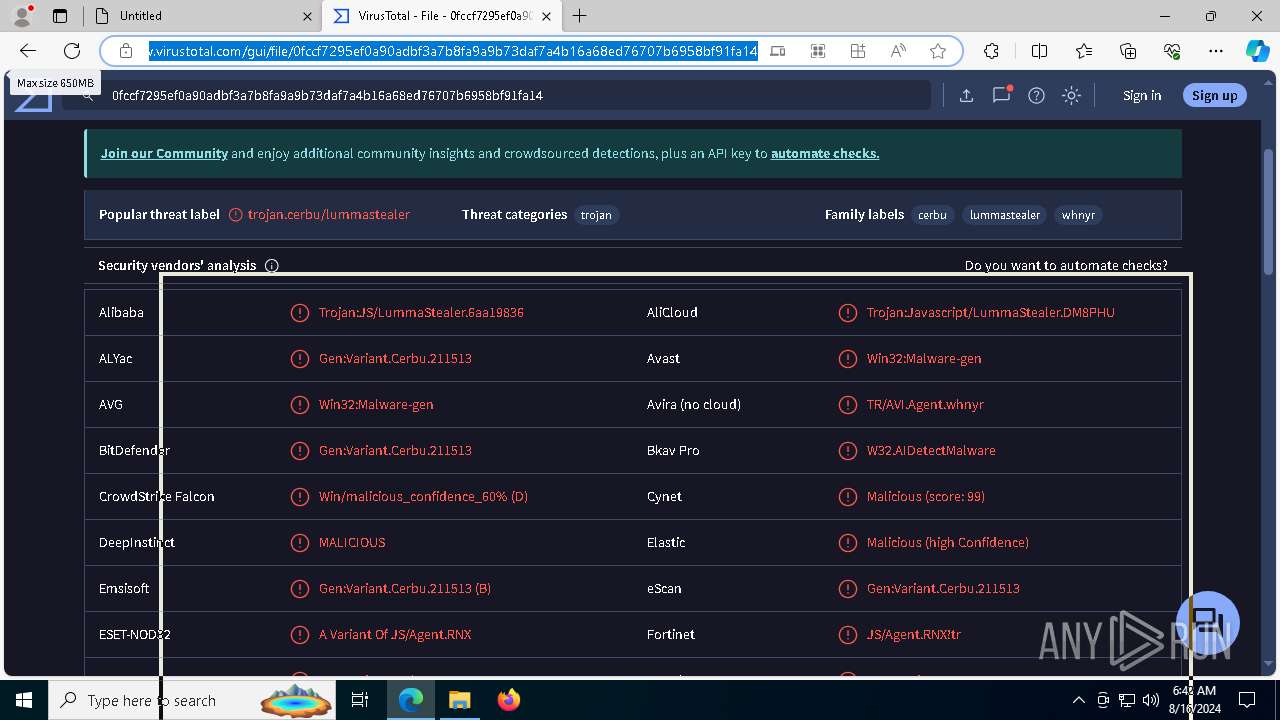Select the cerbu family label
1280x720 pixels.
[932, 215]
